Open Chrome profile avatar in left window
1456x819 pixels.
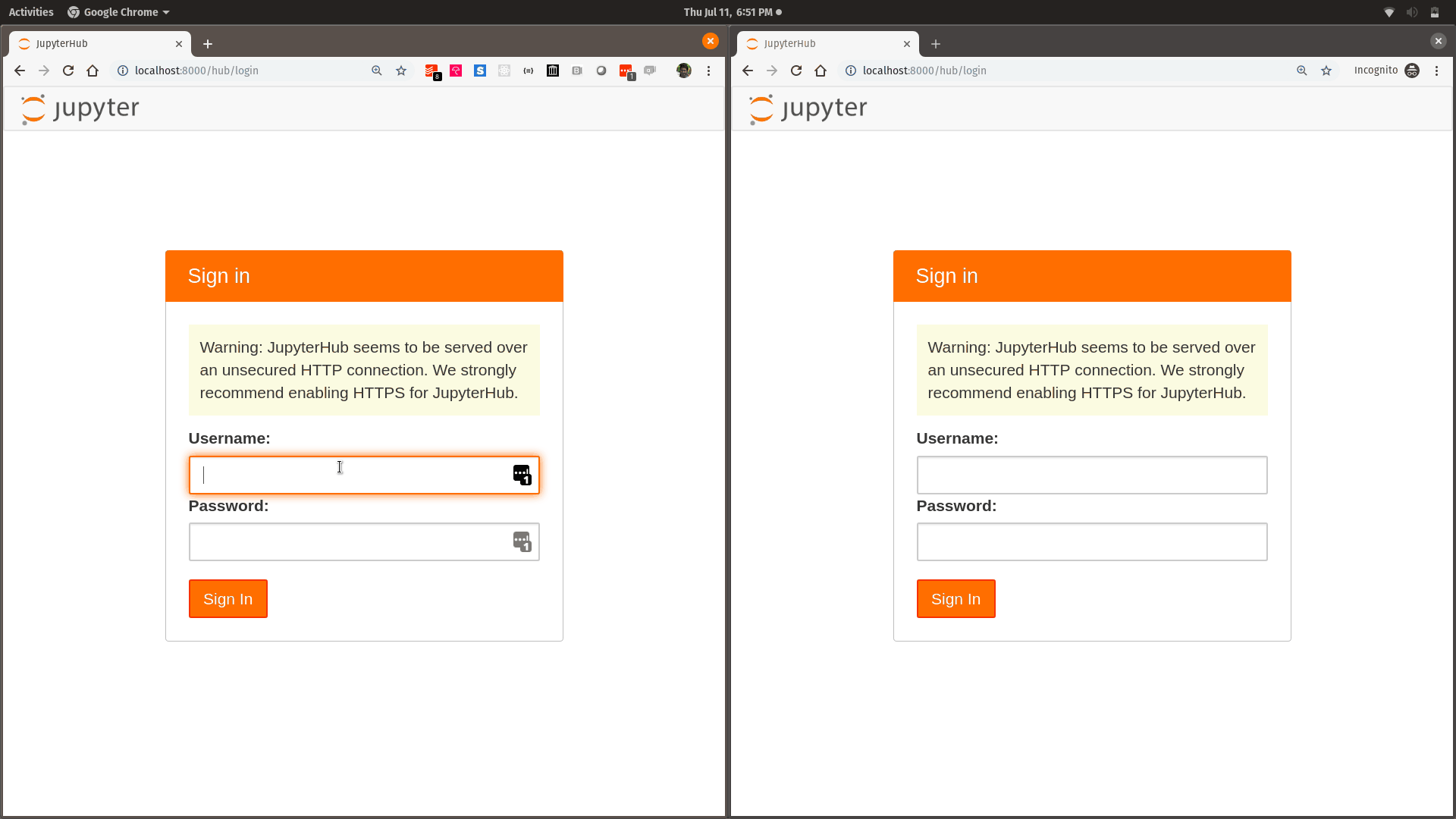tap(684, 71)
